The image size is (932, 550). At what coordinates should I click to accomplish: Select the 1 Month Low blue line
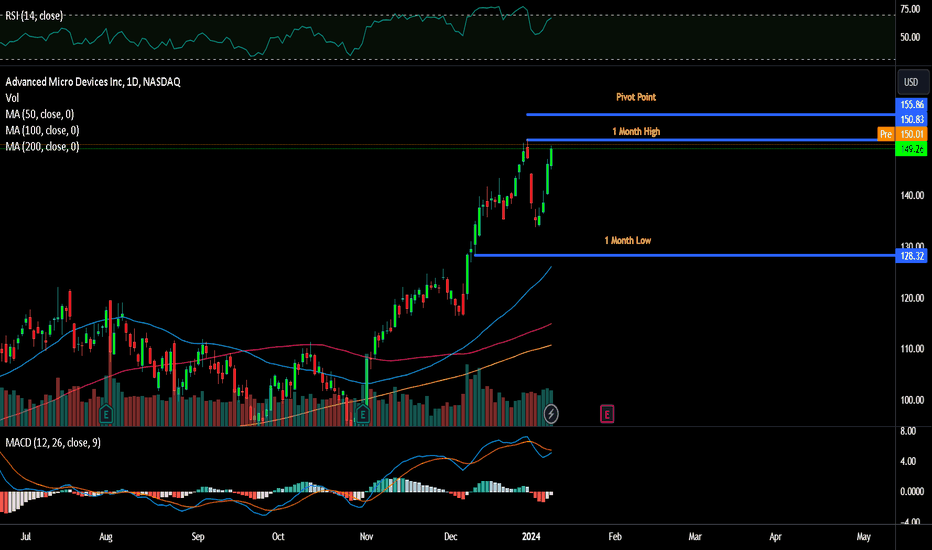(685, 255)
